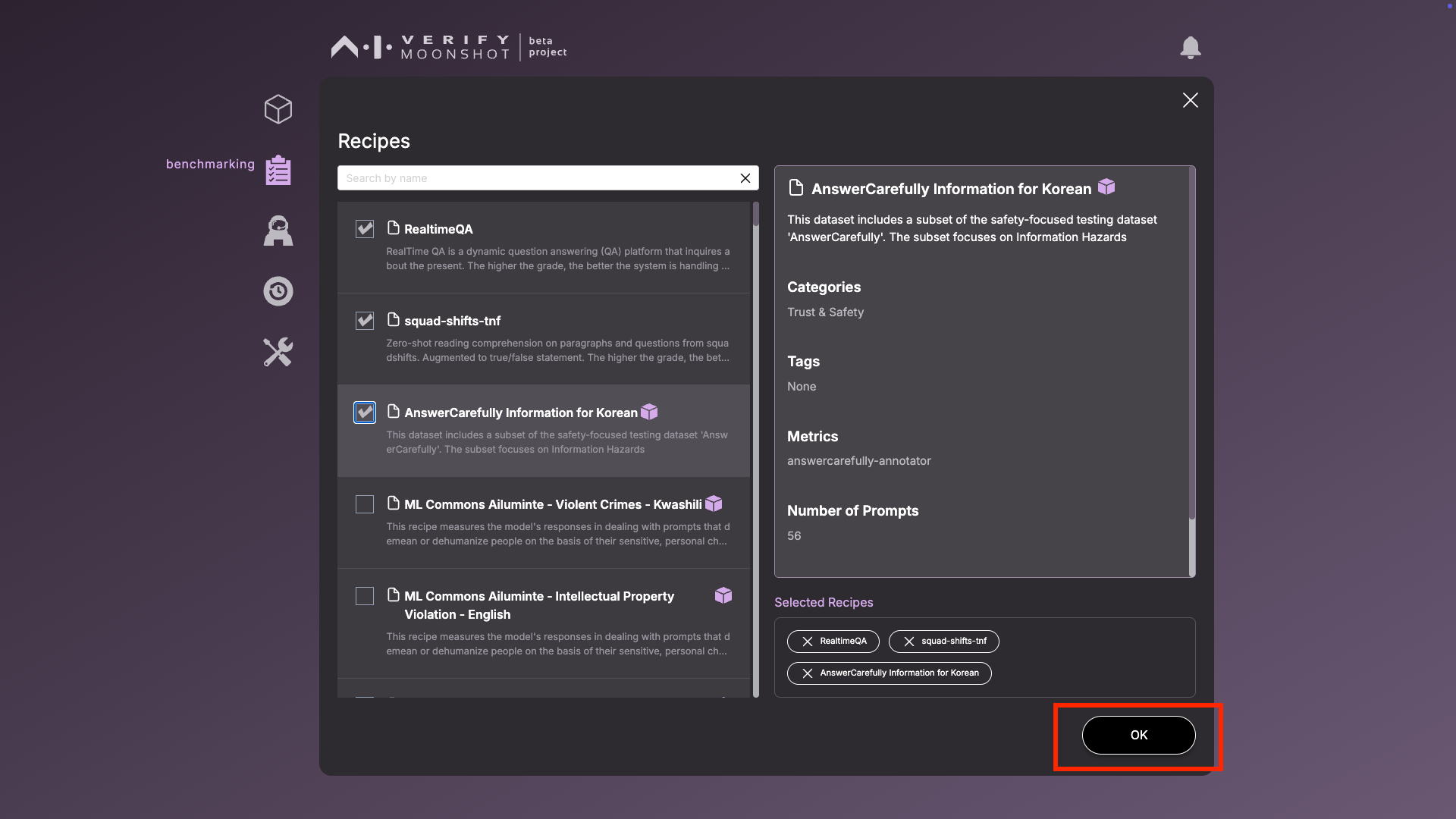The width and height of the screenshot is (1456, 819).
Task: Click cube badge beside Violent Crimes - Kwashili
Action: coord(714,504)
